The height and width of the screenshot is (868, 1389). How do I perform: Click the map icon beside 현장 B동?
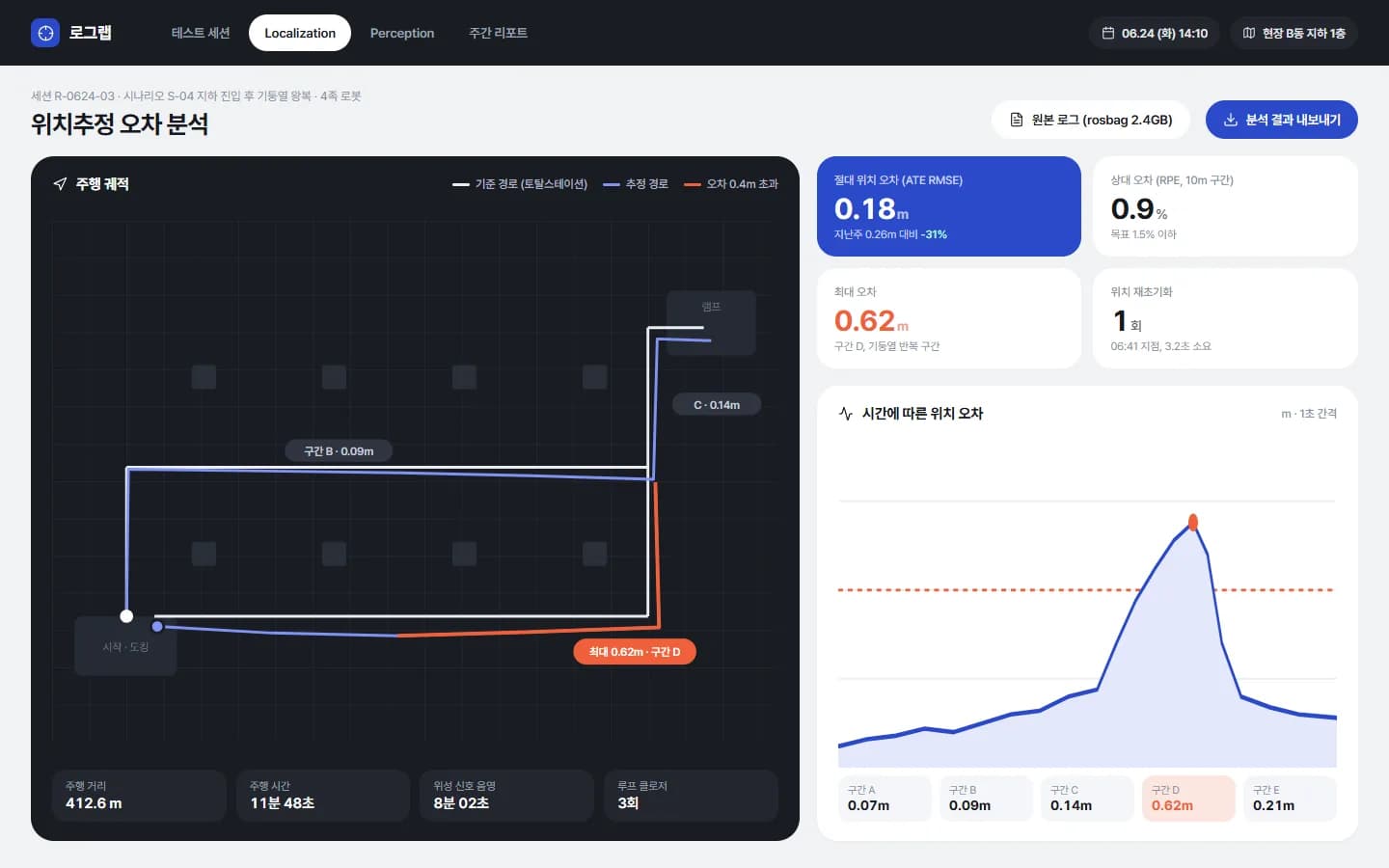click(1249, 33)
